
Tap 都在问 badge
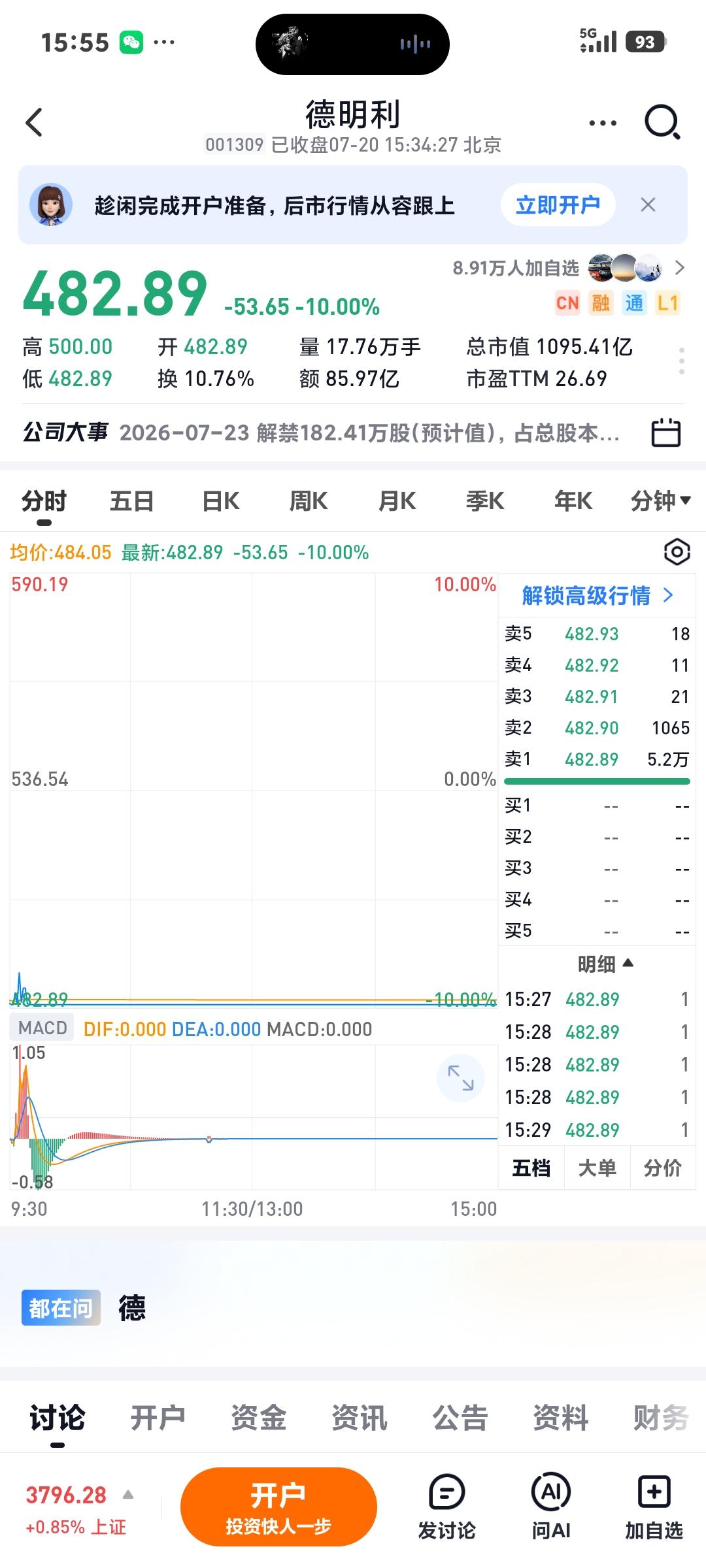pyautogui.click(x=61, y=1307)
